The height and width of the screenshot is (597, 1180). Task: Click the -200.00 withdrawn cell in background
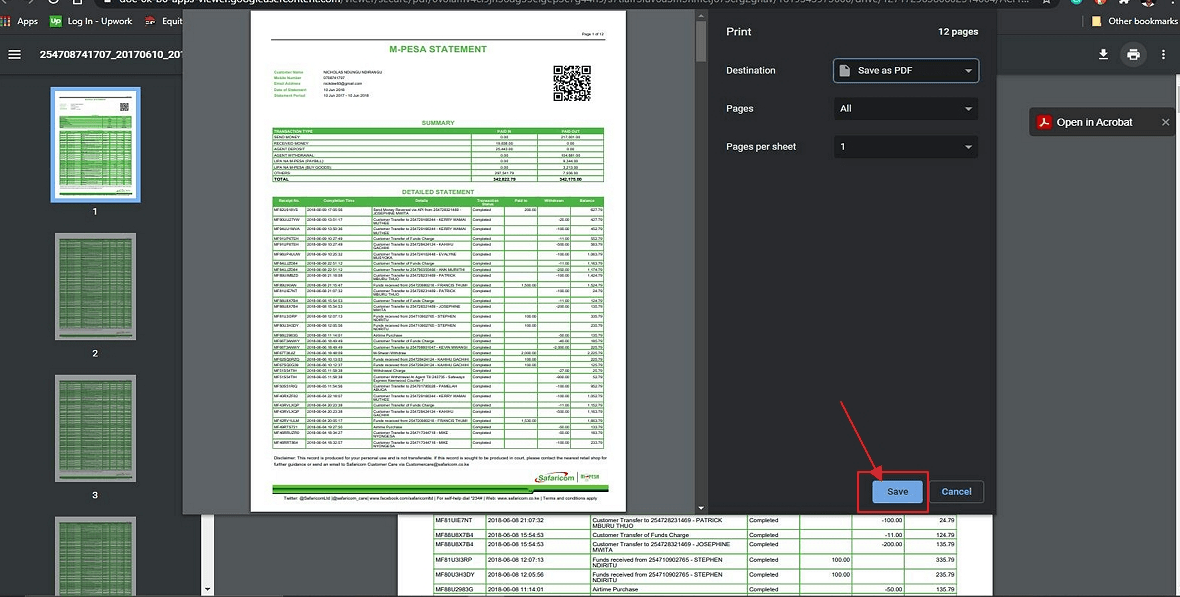pos(891,544)
